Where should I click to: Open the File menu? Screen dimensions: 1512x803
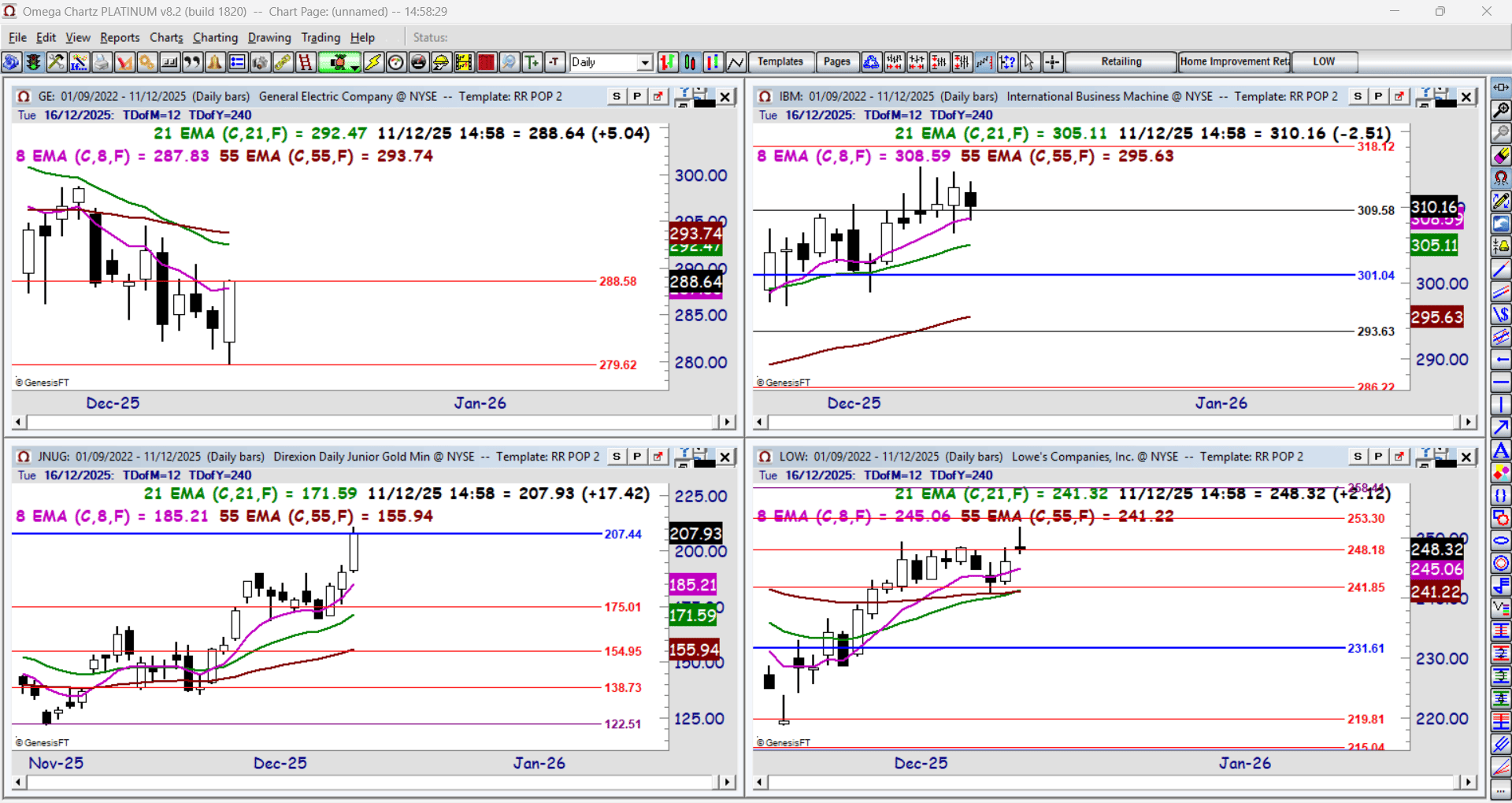click(x=17, y=37)
